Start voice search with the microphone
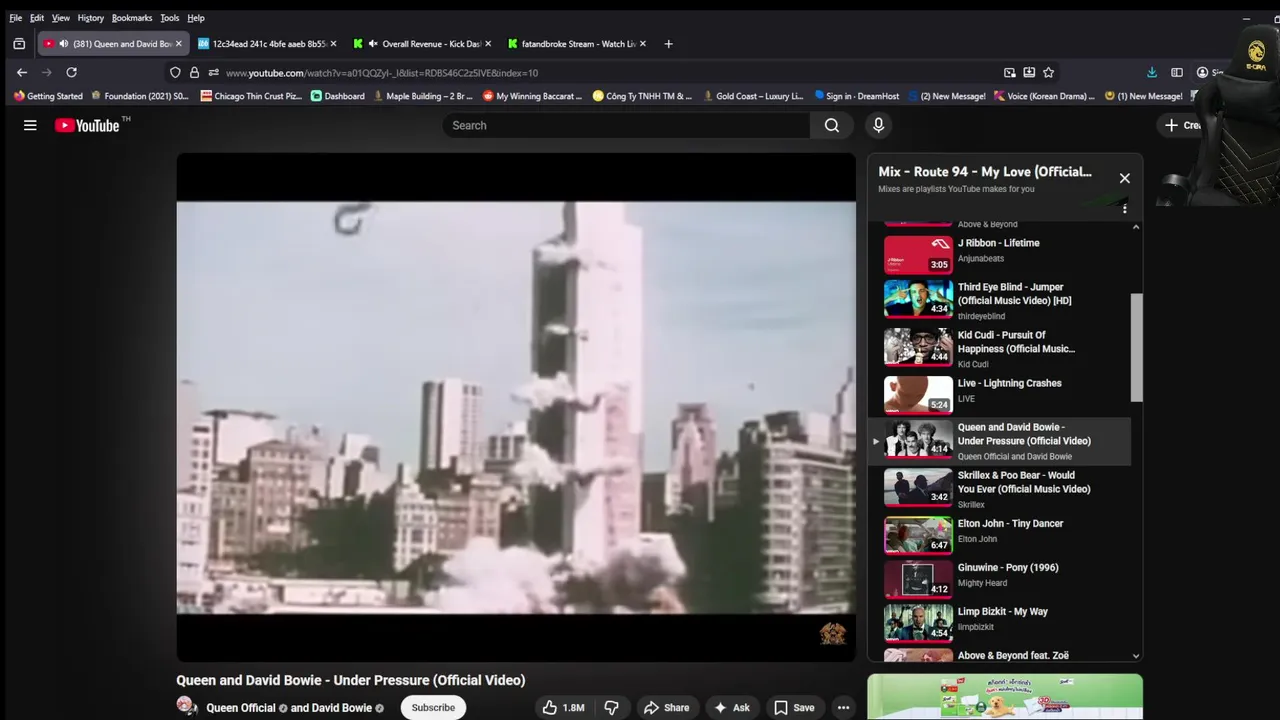The width and height of the screenshot is (1280, 720). pos(878,125)
